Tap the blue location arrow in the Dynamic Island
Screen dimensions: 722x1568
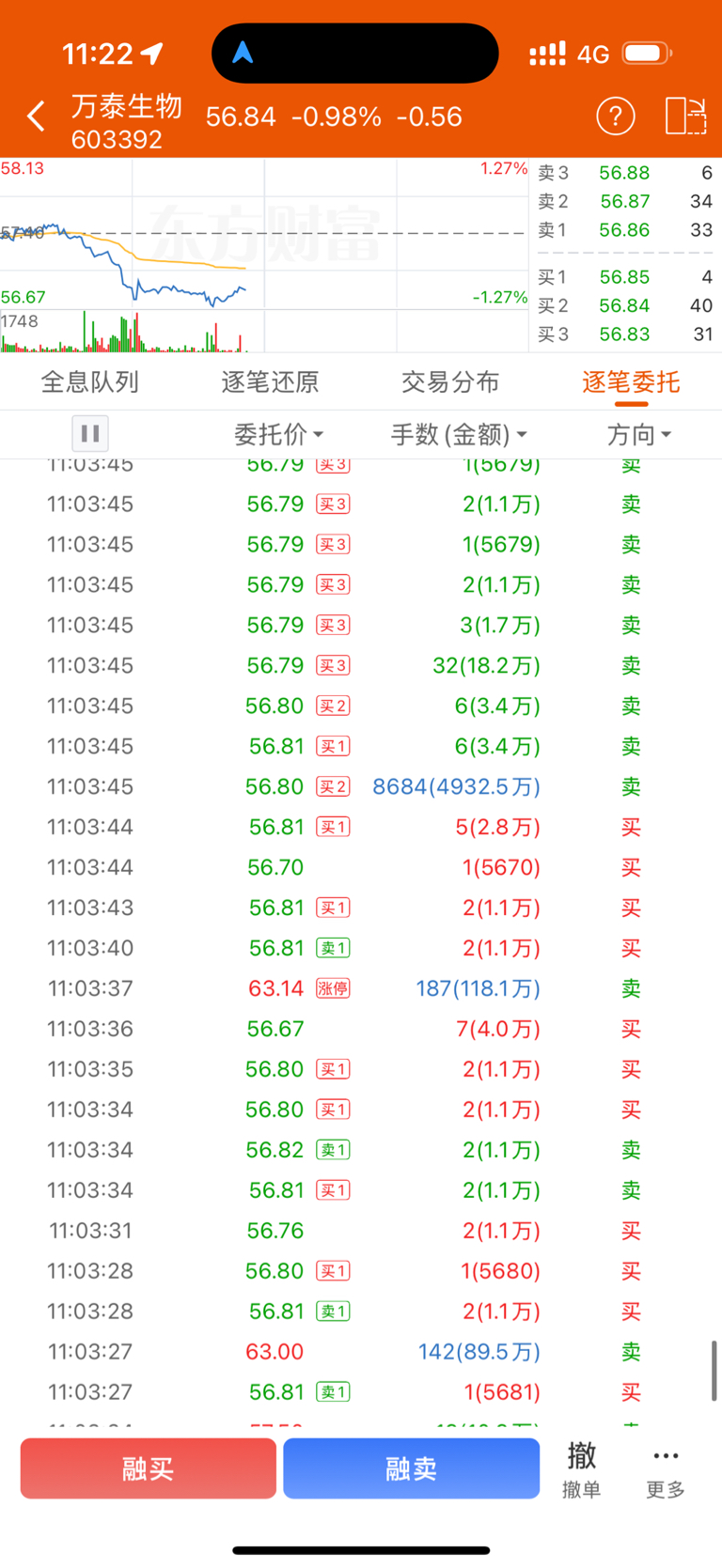click(x=243, y=53)
